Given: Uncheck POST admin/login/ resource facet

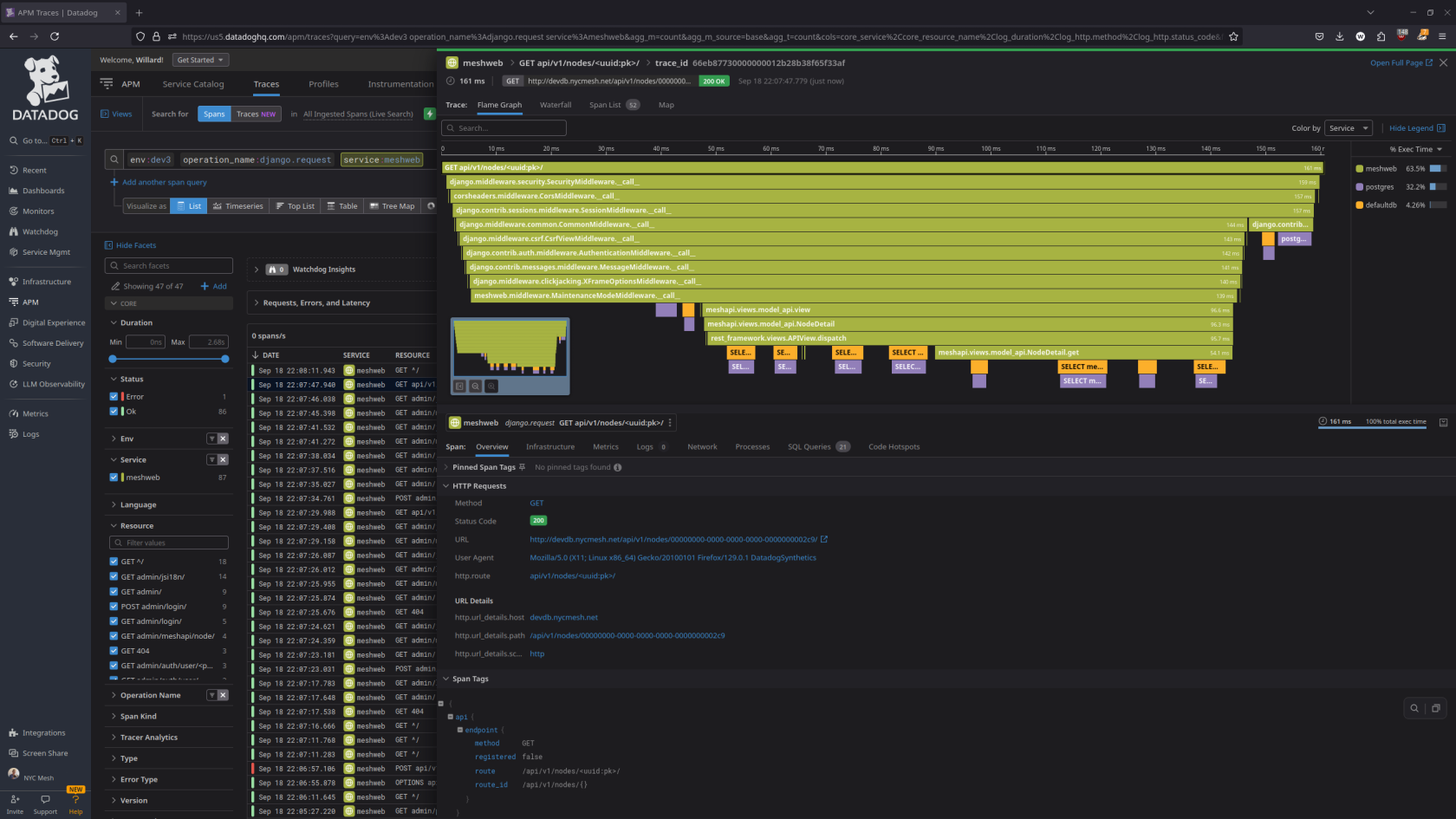Looking at the screenshot, I should pos(114,606).
